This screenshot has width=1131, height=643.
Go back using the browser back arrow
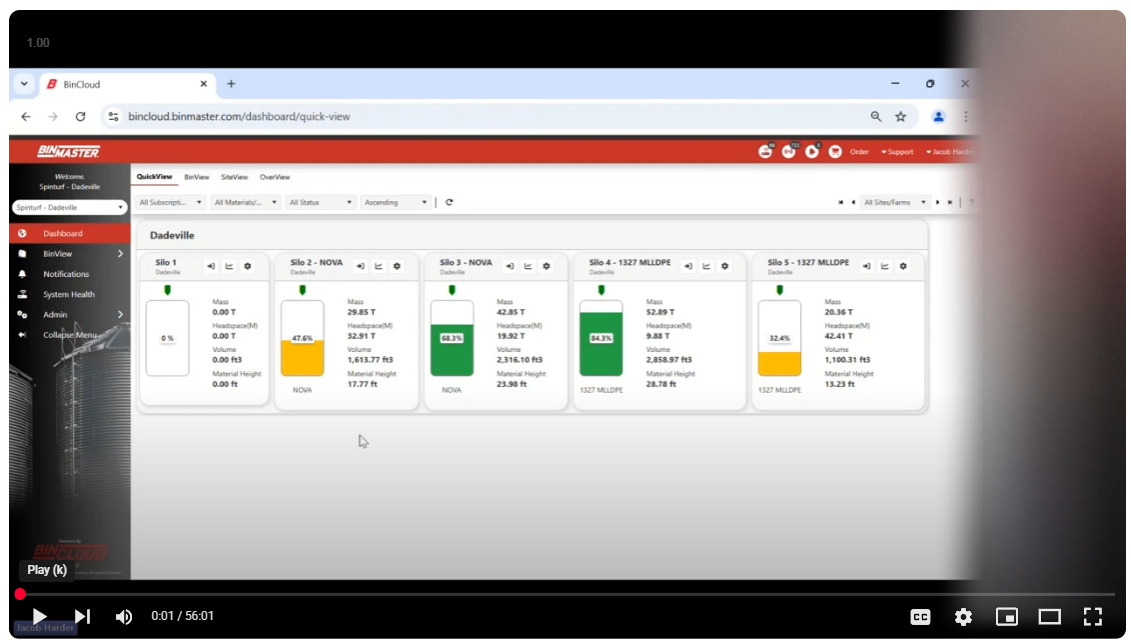pyautogui.click(x=26, y=117)
